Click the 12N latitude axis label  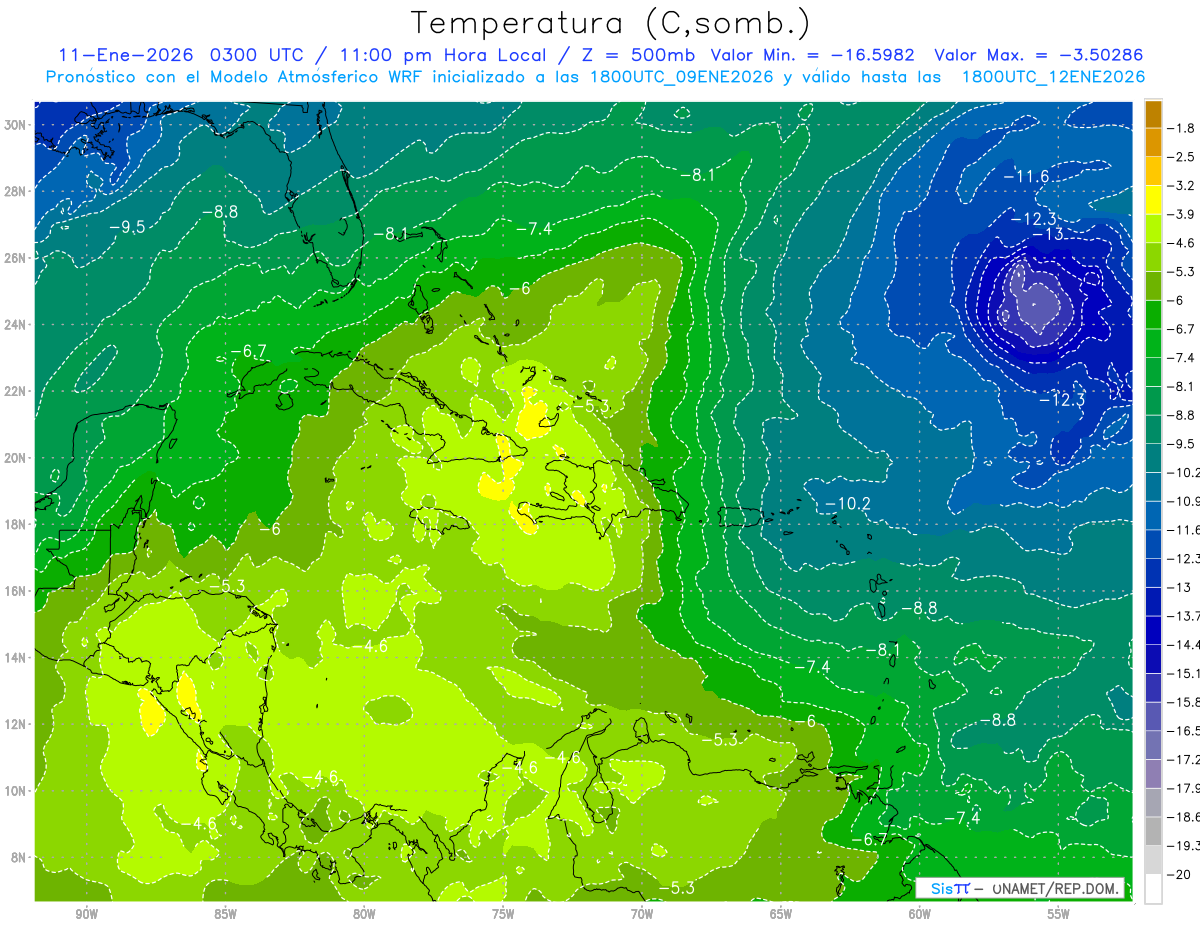16,724
